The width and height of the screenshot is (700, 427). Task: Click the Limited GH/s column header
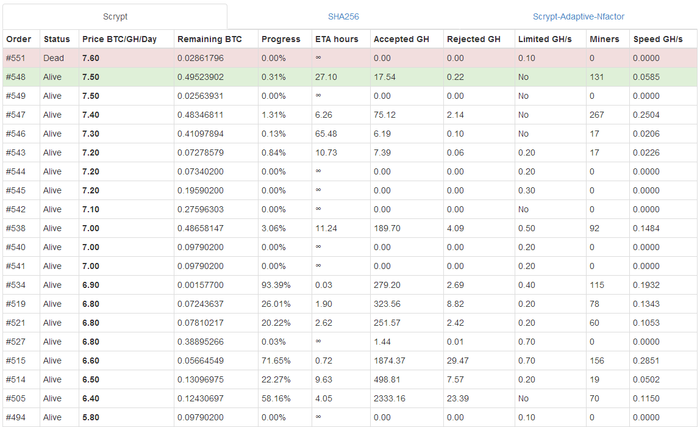(x=545, y=39)
